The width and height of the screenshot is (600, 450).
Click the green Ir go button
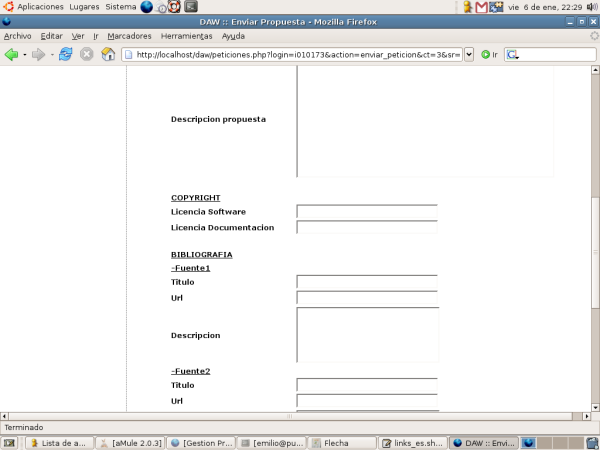(x=489, y=55)
